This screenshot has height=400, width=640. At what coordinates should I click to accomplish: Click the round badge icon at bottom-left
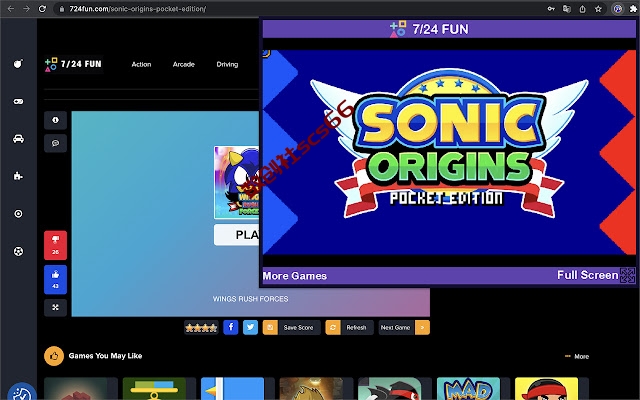coord(22,392)
